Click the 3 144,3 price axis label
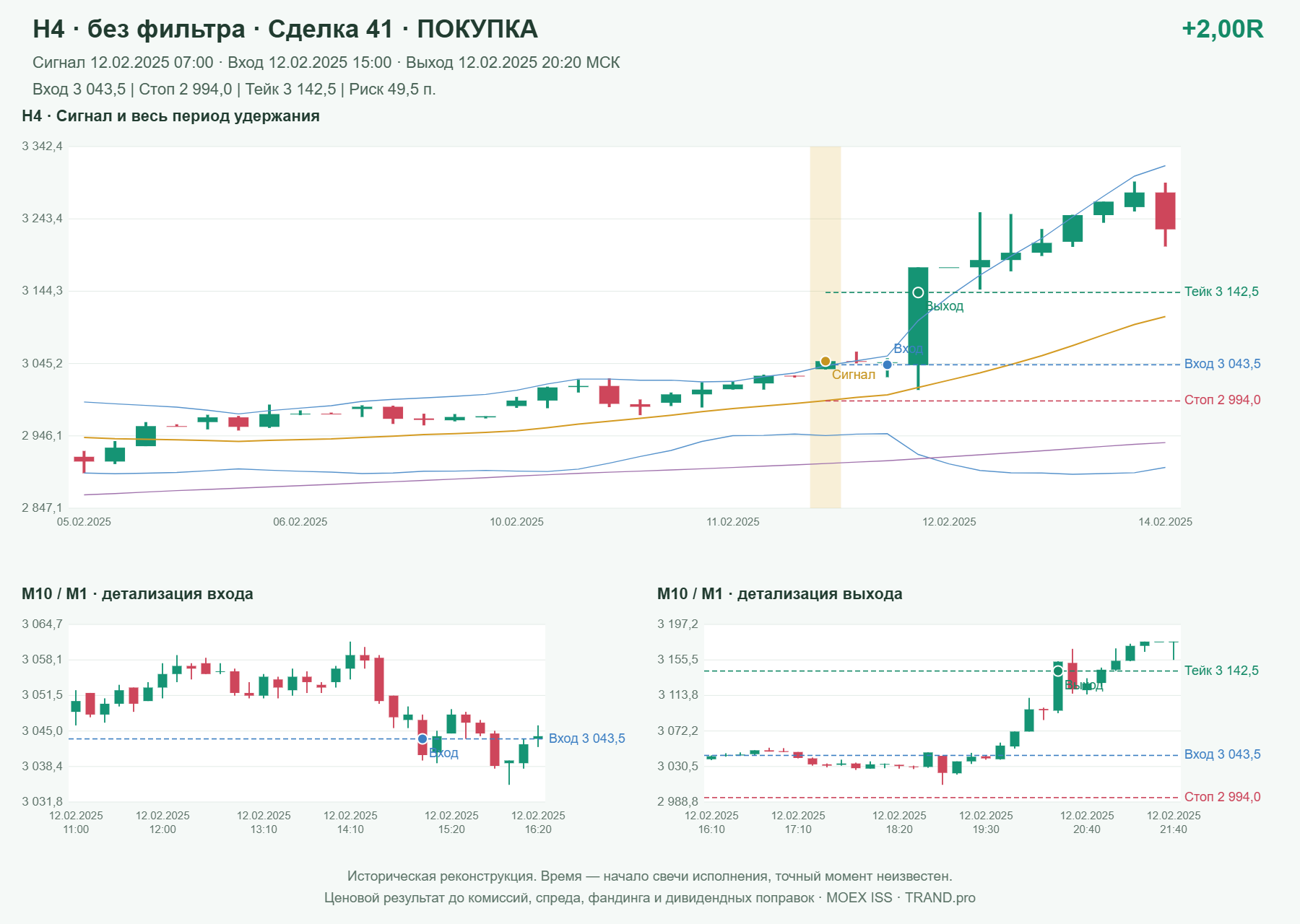1300x924 pixels. (x=42, y=291)
